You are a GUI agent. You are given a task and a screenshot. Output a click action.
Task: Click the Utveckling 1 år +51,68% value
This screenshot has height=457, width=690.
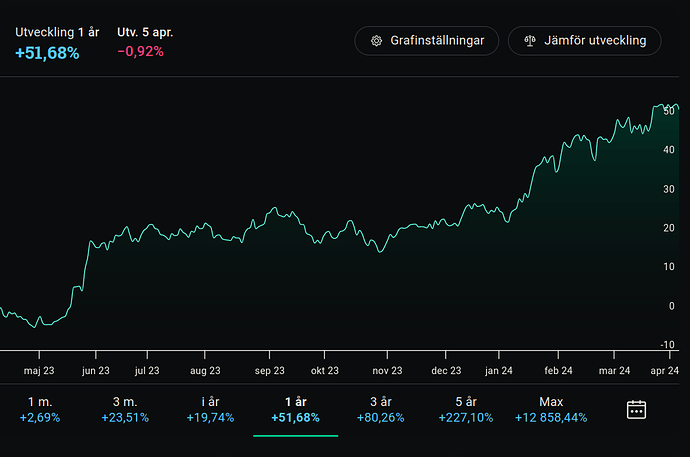[47, 53]
